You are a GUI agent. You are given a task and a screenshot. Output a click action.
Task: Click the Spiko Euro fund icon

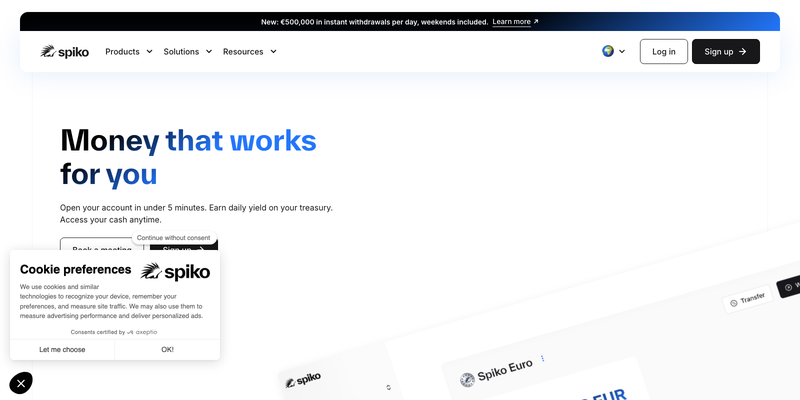(467, 380)
